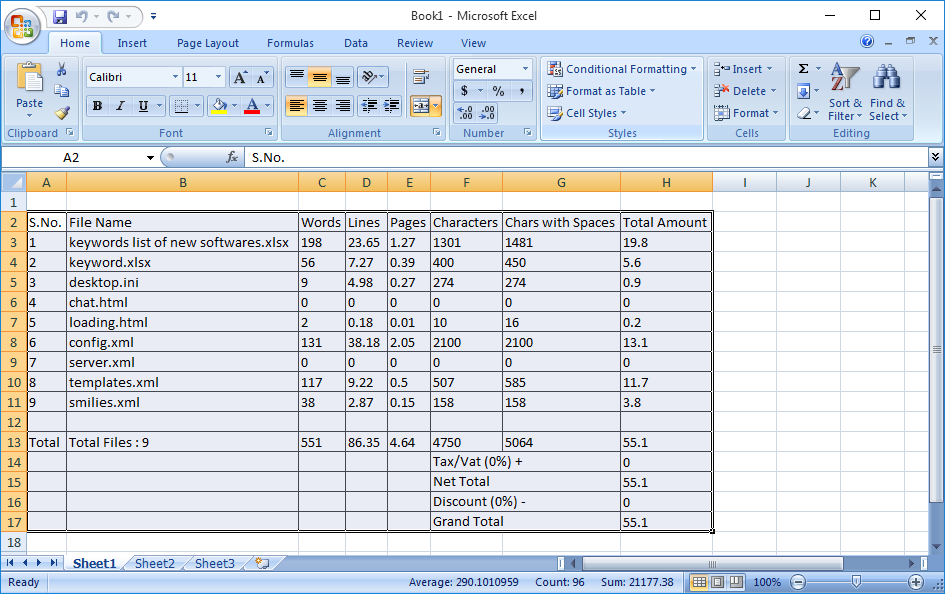Switch to Page Layout view in status bar
The height and width of the screenshot is (594, 945).
click(x=718, y=582)
